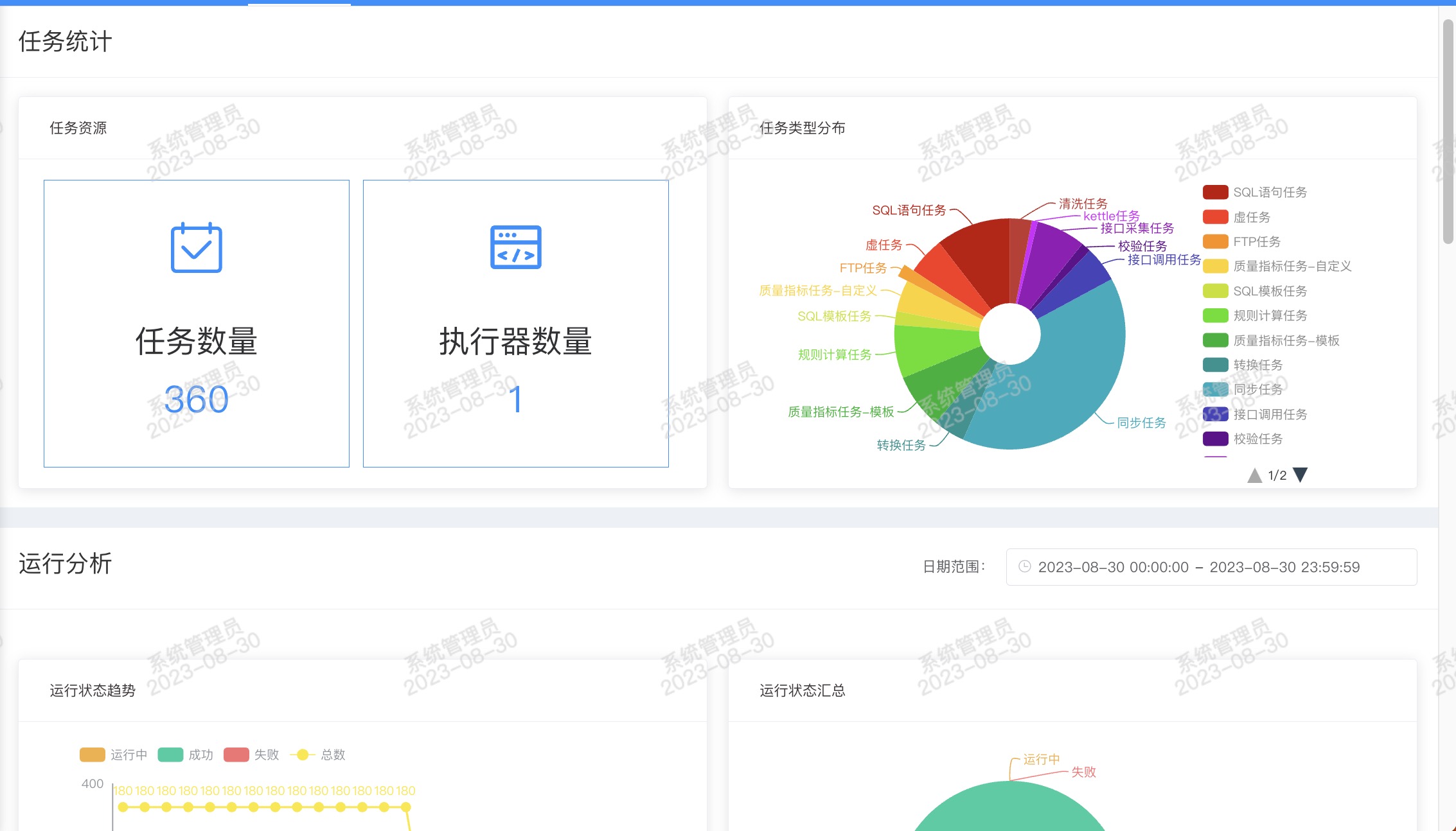Click the 清洗任务 pie chart label

(x=1083, y=204)
